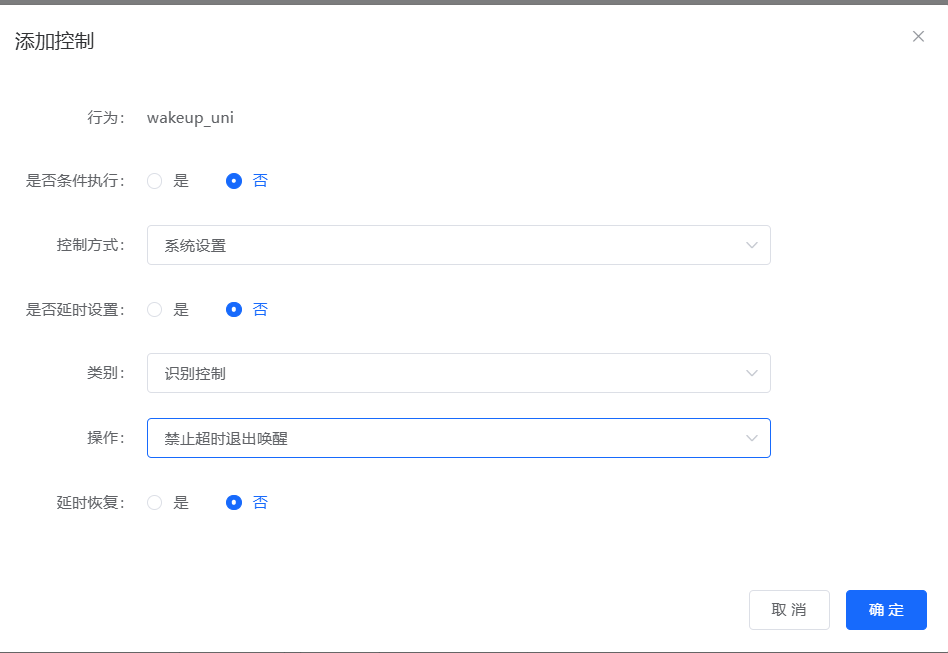Select the 否 radio button for 是否条件执行
The image size is (948, 653).
[x=234, y=181]
